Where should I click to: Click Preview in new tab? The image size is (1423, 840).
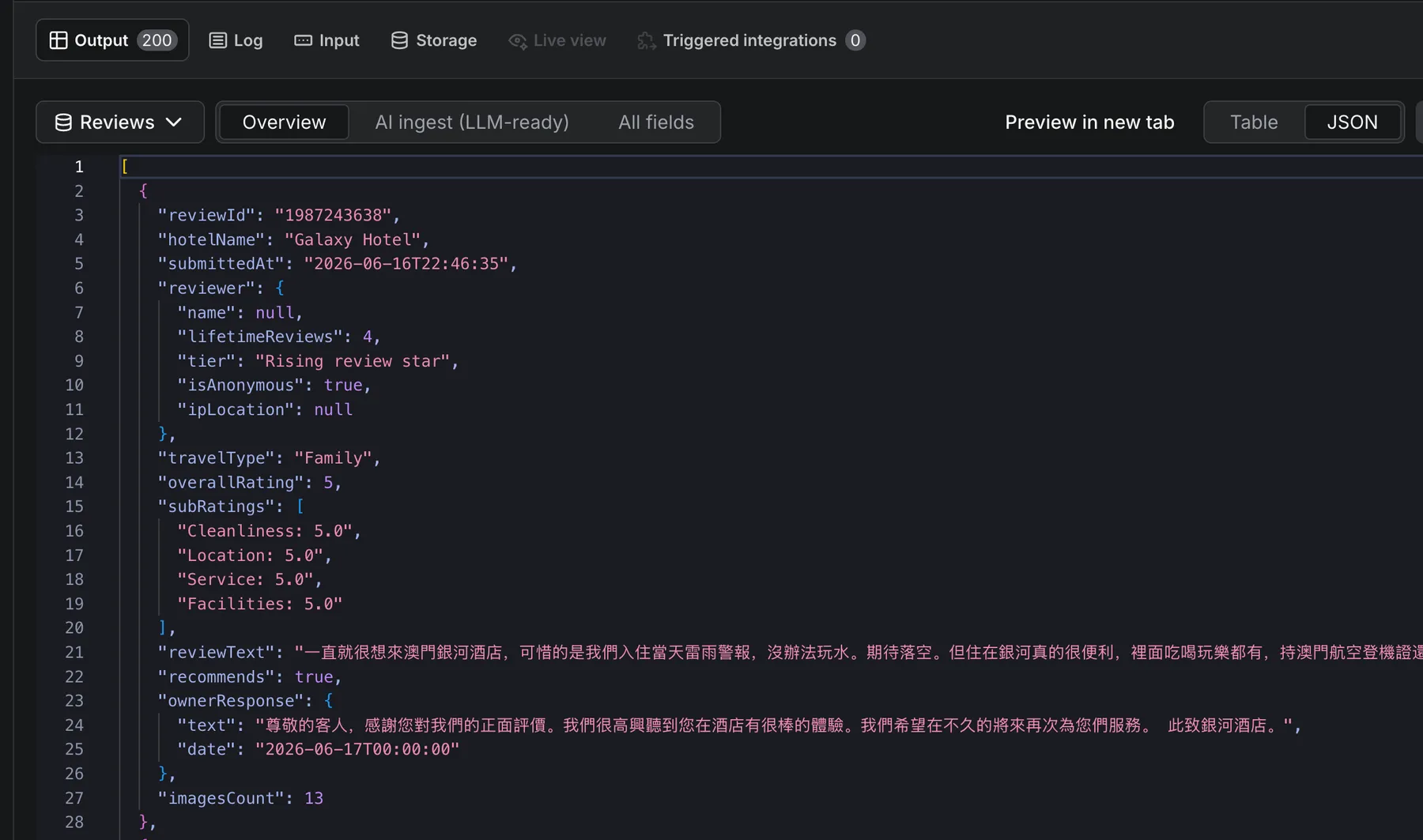click(1089, 122)
